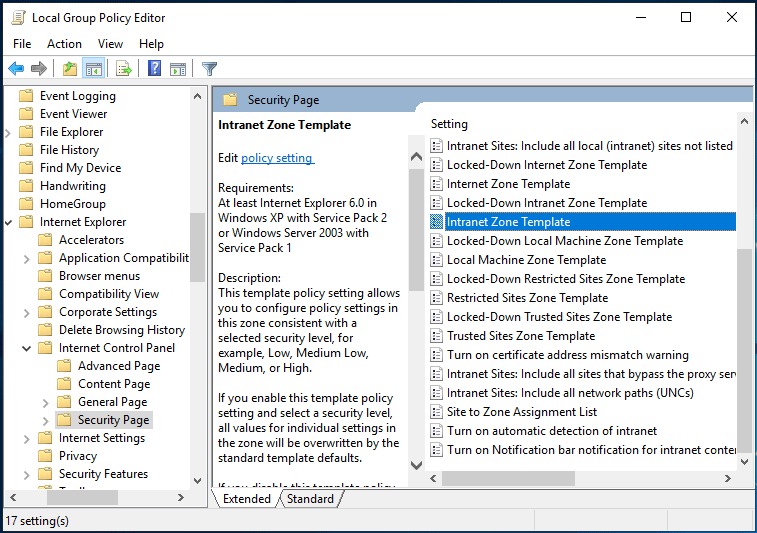757x533 pixels.
Task: Click folder icon next to Privacy
Action: pyautogui.click(x=45, y=456)
